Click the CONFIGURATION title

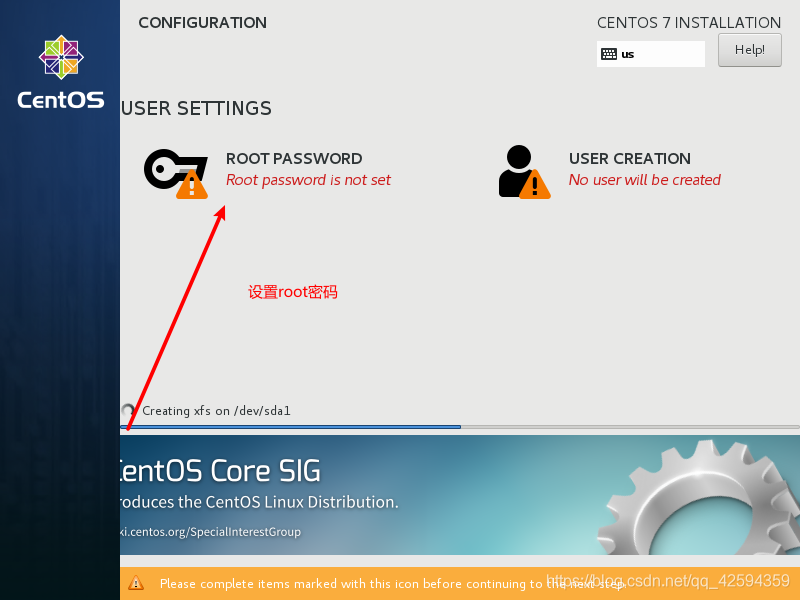tap(203, 23)
